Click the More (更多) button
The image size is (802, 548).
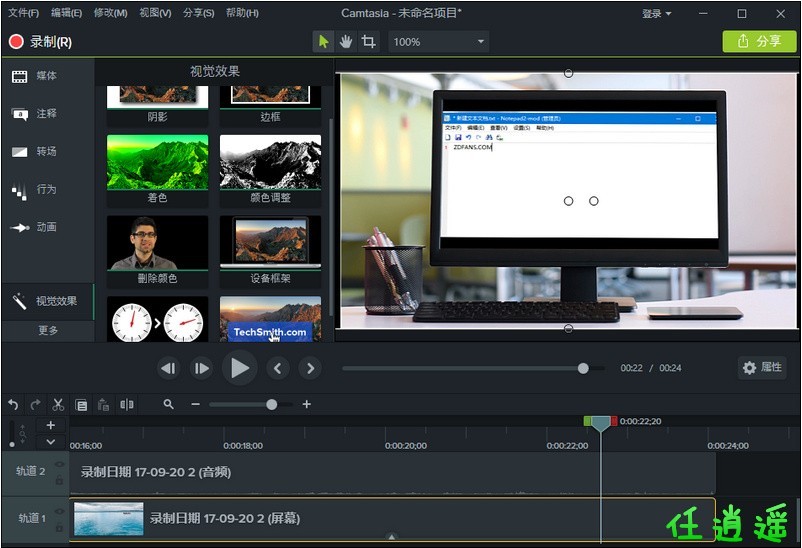coord(48,331)
